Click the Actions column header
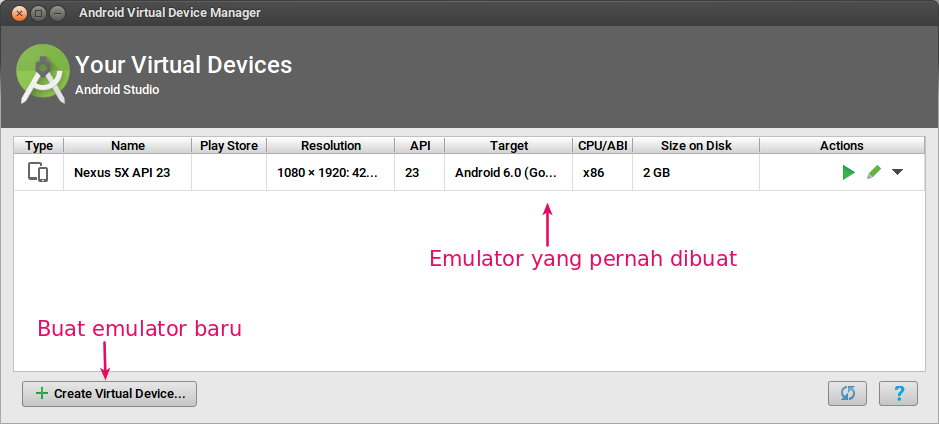 (x=842, y=146)
